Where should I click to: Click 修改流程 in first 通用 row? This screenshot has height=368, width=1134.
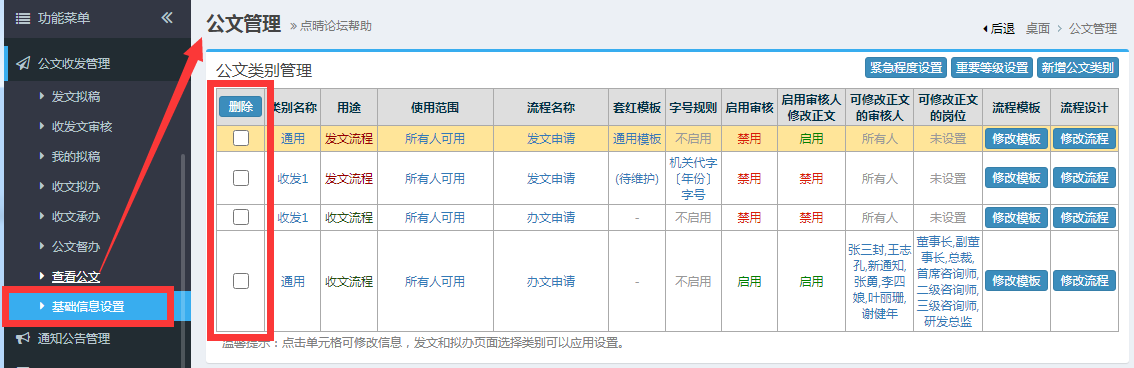click(1084, 139)
